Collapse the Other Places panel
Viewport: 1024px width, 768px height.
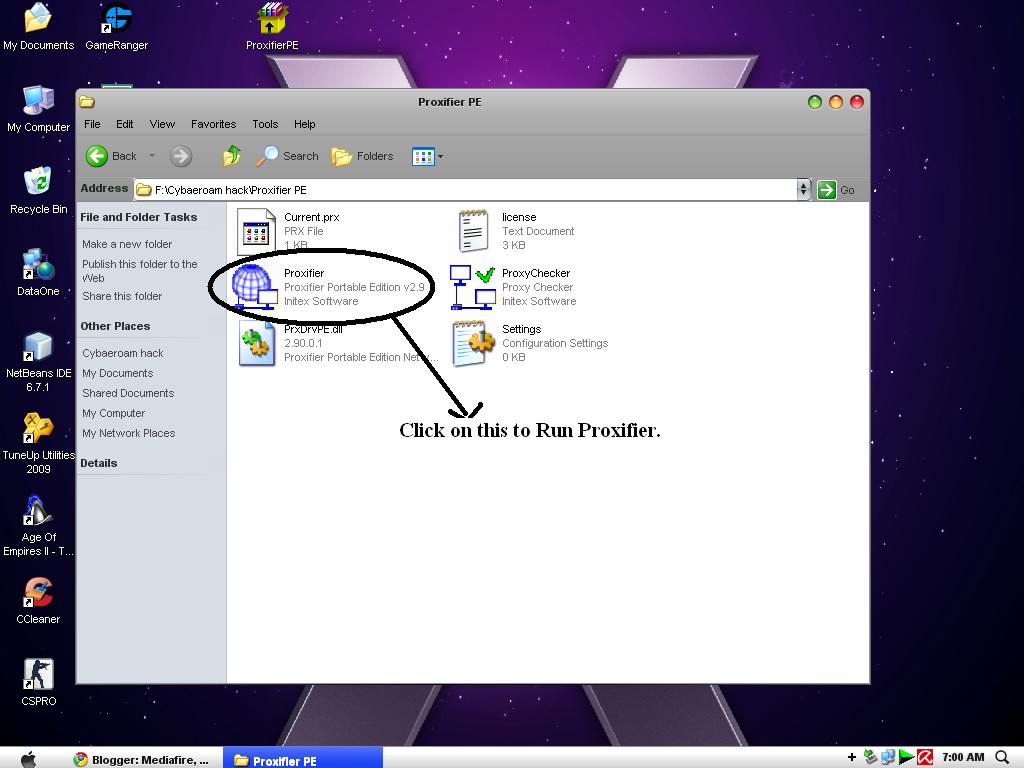click(115, 327)
